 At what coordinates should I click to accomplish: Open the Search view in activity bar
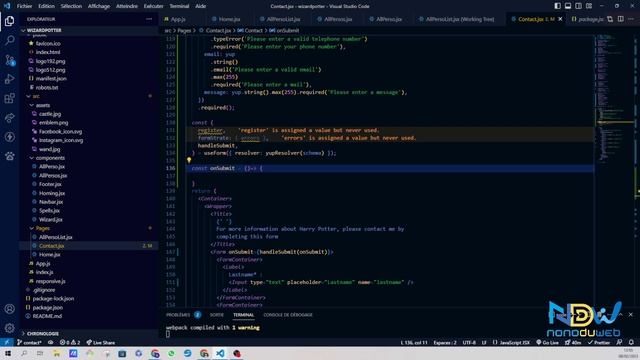(9, 40)
